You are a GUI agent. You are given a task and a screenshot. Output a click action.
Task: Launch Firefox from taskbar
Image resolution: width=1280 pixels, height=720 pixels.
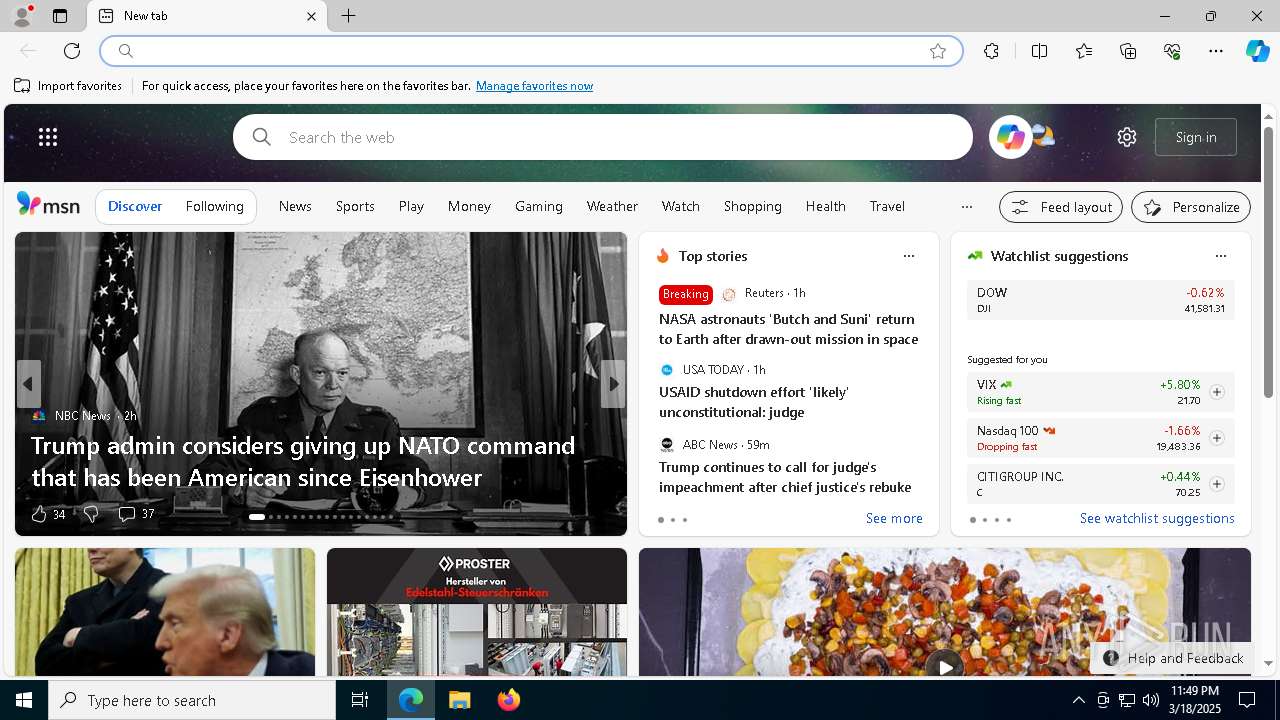click(x=509, y=700)
